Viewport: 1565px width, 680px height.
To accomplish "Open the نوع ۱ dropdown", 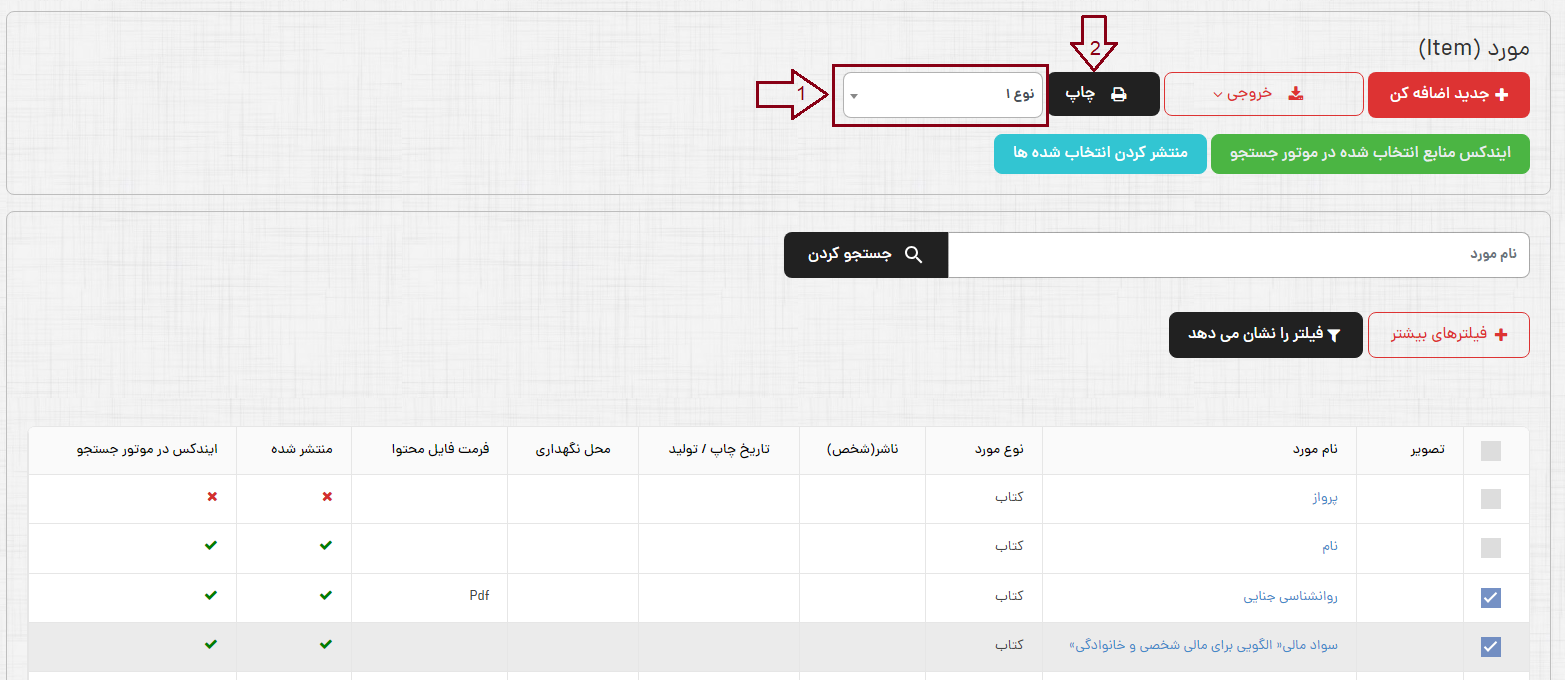I will click(x=943, y=95).
